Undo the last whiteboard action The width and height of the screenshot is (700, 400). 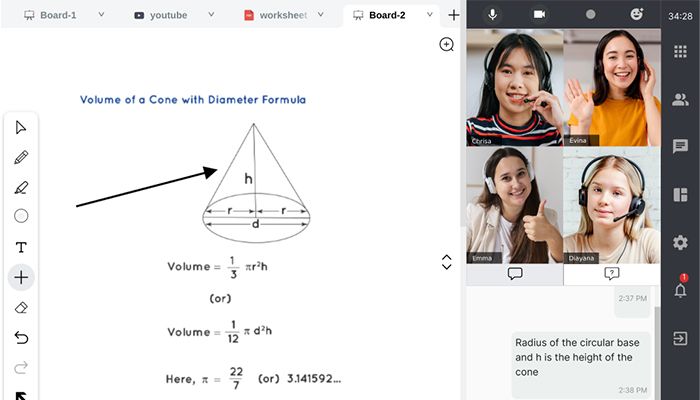click(21, 338)
